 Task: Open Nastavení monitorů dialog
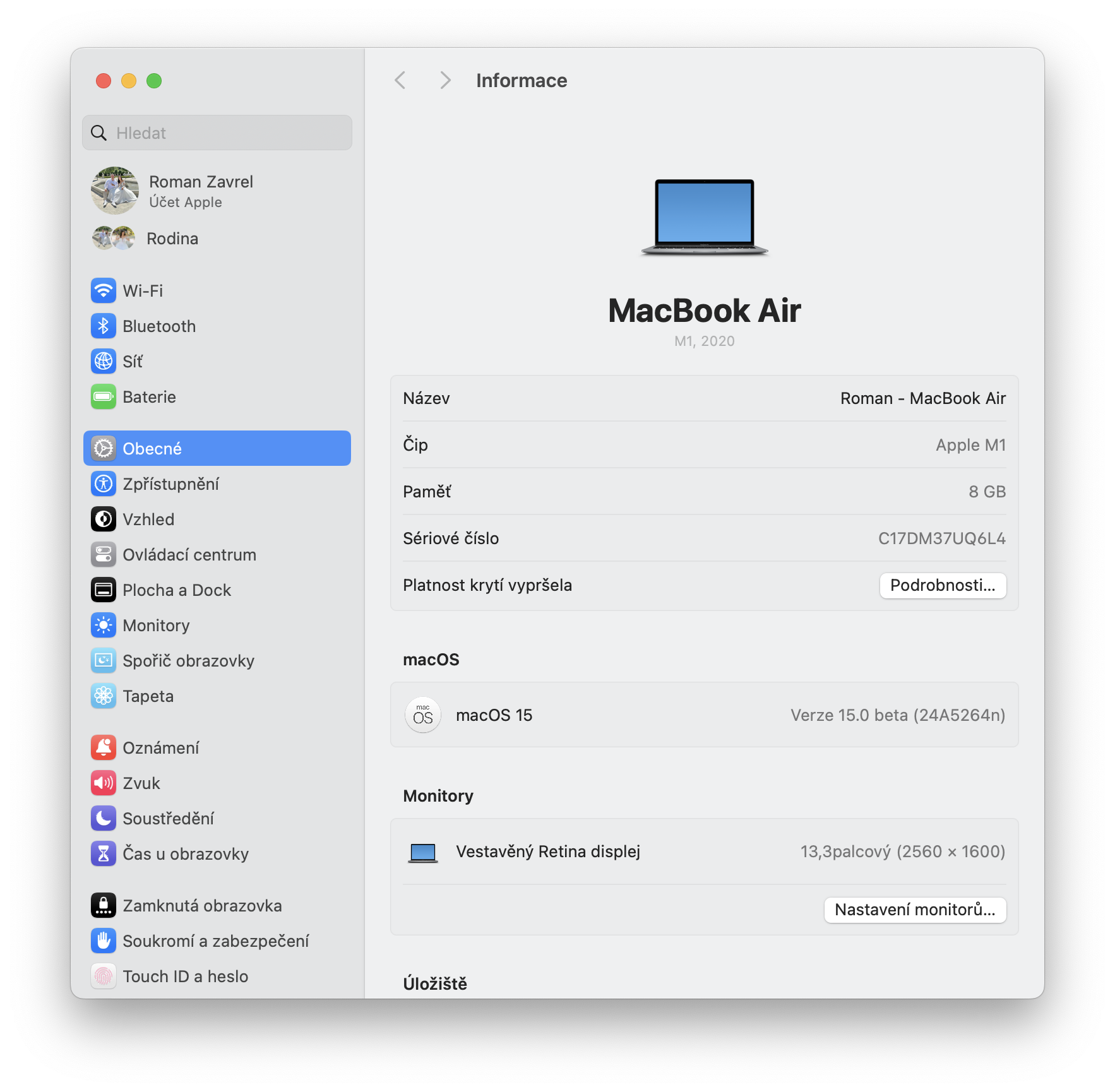pos(915,910)
